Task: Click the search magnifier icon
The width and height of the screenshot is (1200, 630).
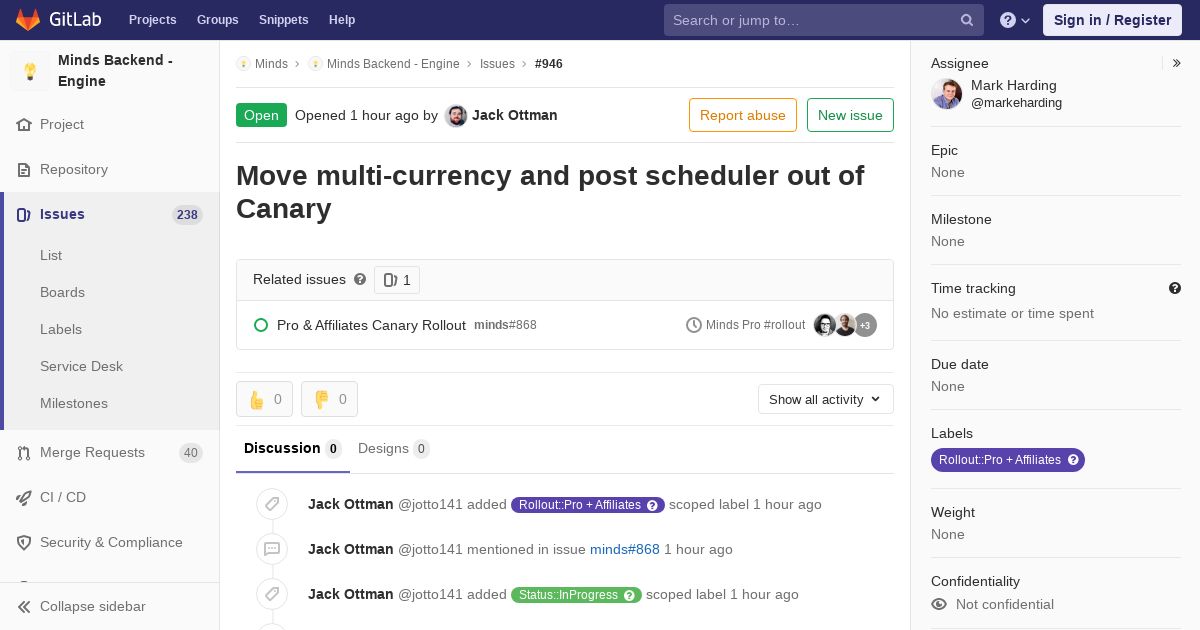Action: [967, 20]
